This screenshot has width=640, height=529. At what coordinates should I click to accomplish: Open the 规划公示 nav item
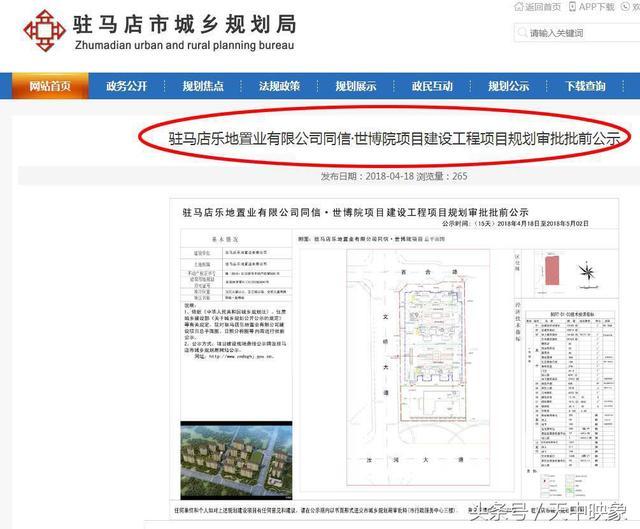[x=508, y=86]
